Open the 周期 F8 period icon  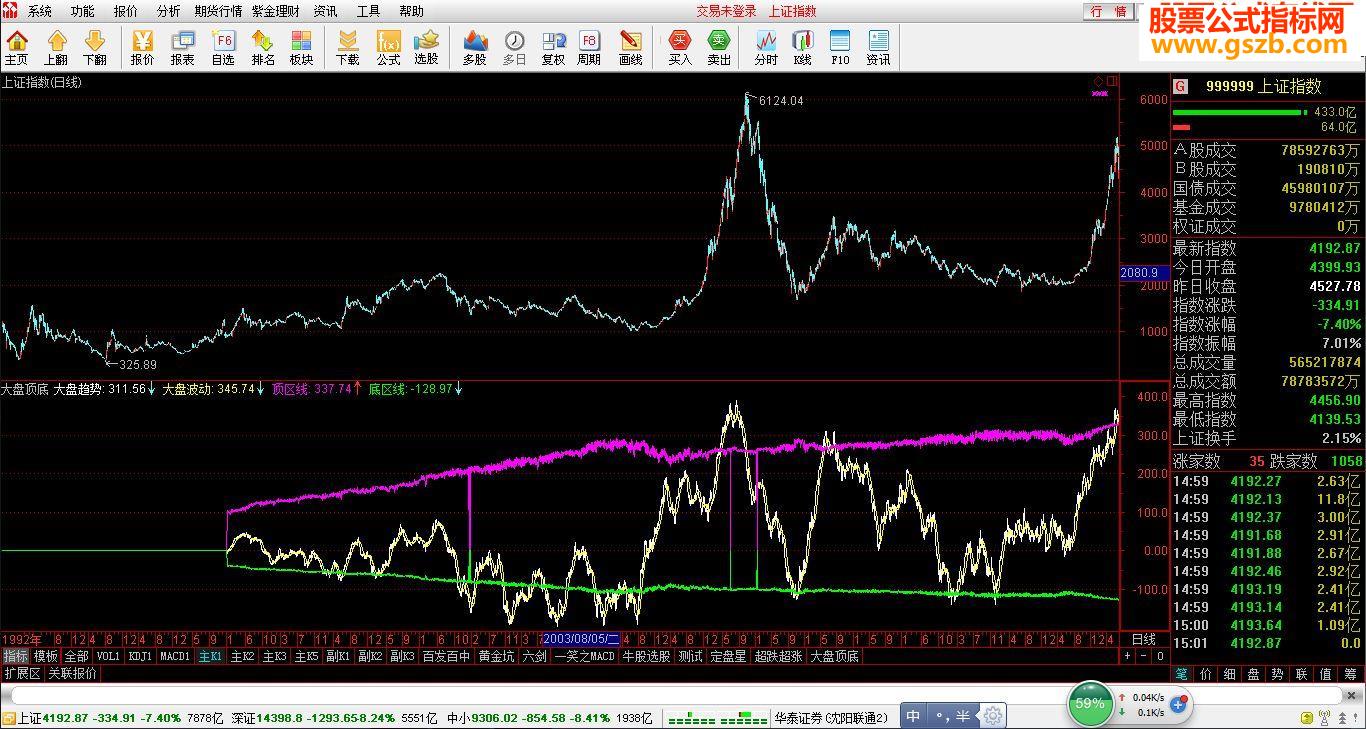(x=589, y=47)
